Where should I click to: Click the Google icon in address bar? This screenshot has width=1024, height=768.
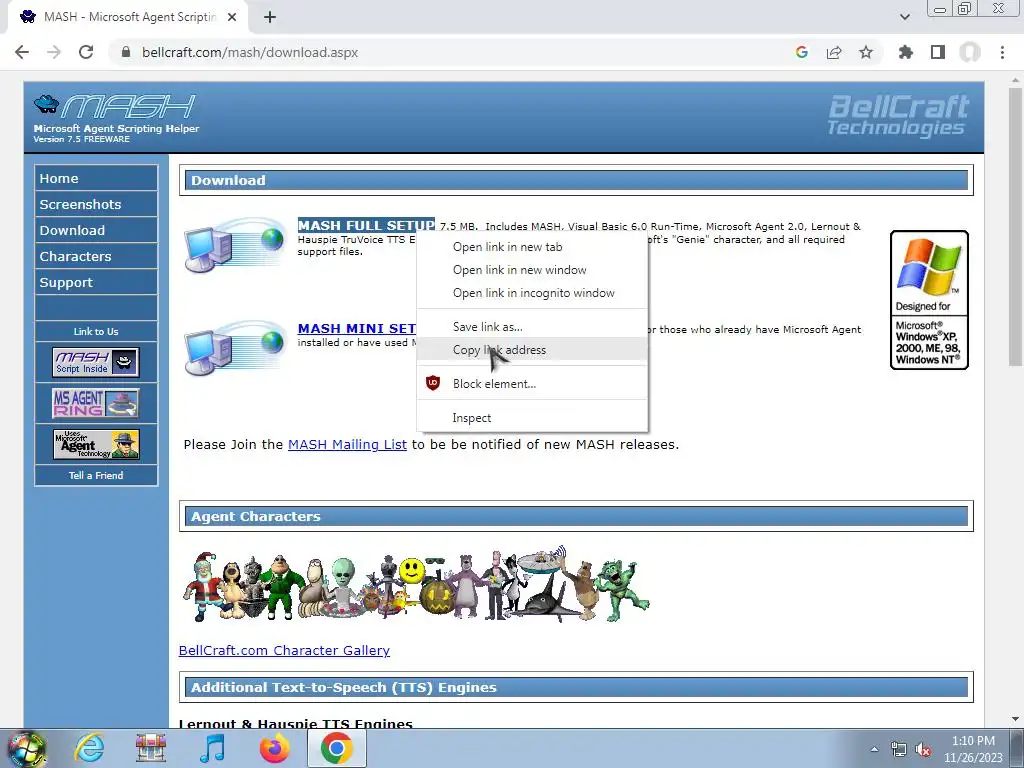click(802, 52)
